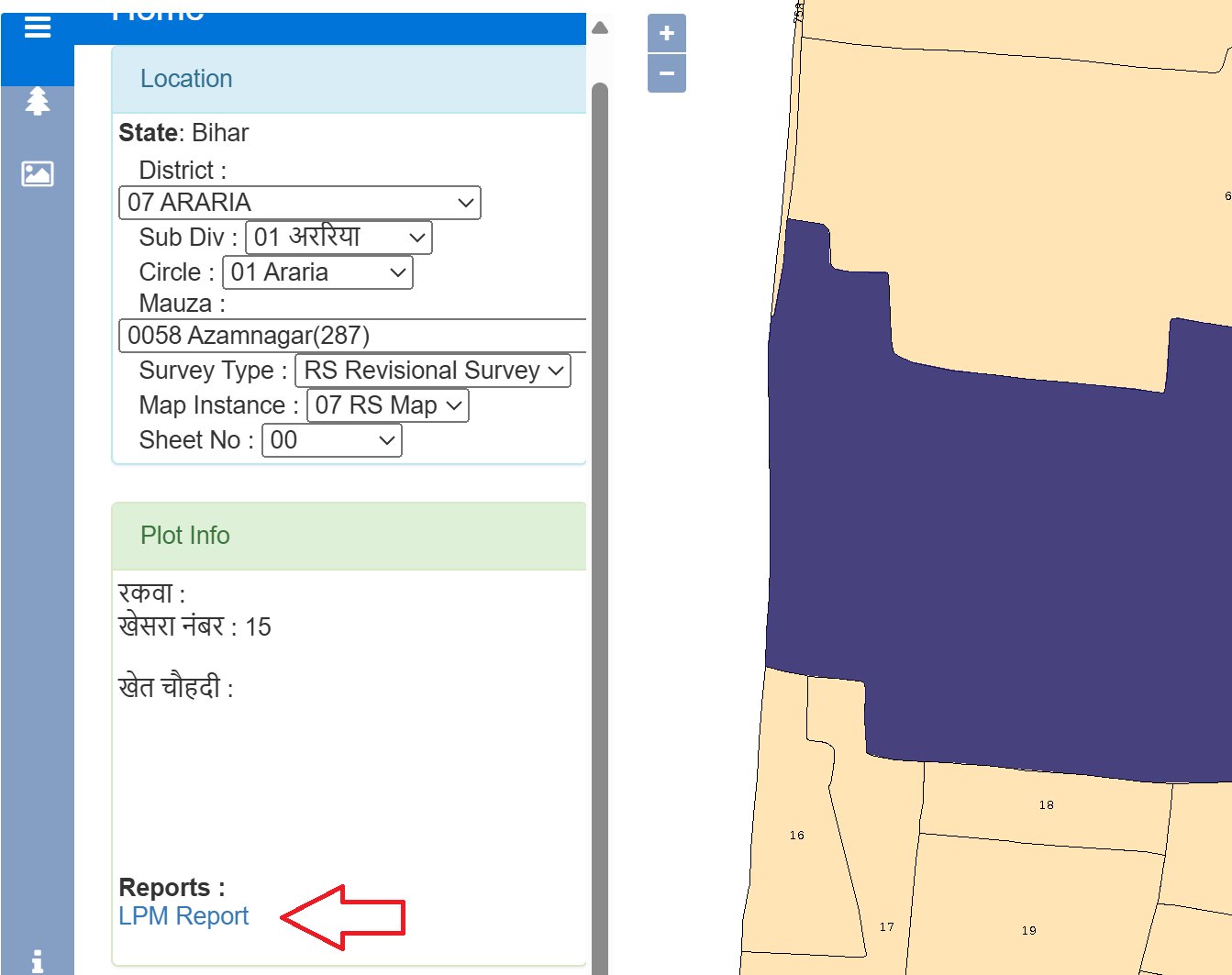Click the image icon in the sidebar
Viewport: 1232px width, 975px height.
coord(38,173)
